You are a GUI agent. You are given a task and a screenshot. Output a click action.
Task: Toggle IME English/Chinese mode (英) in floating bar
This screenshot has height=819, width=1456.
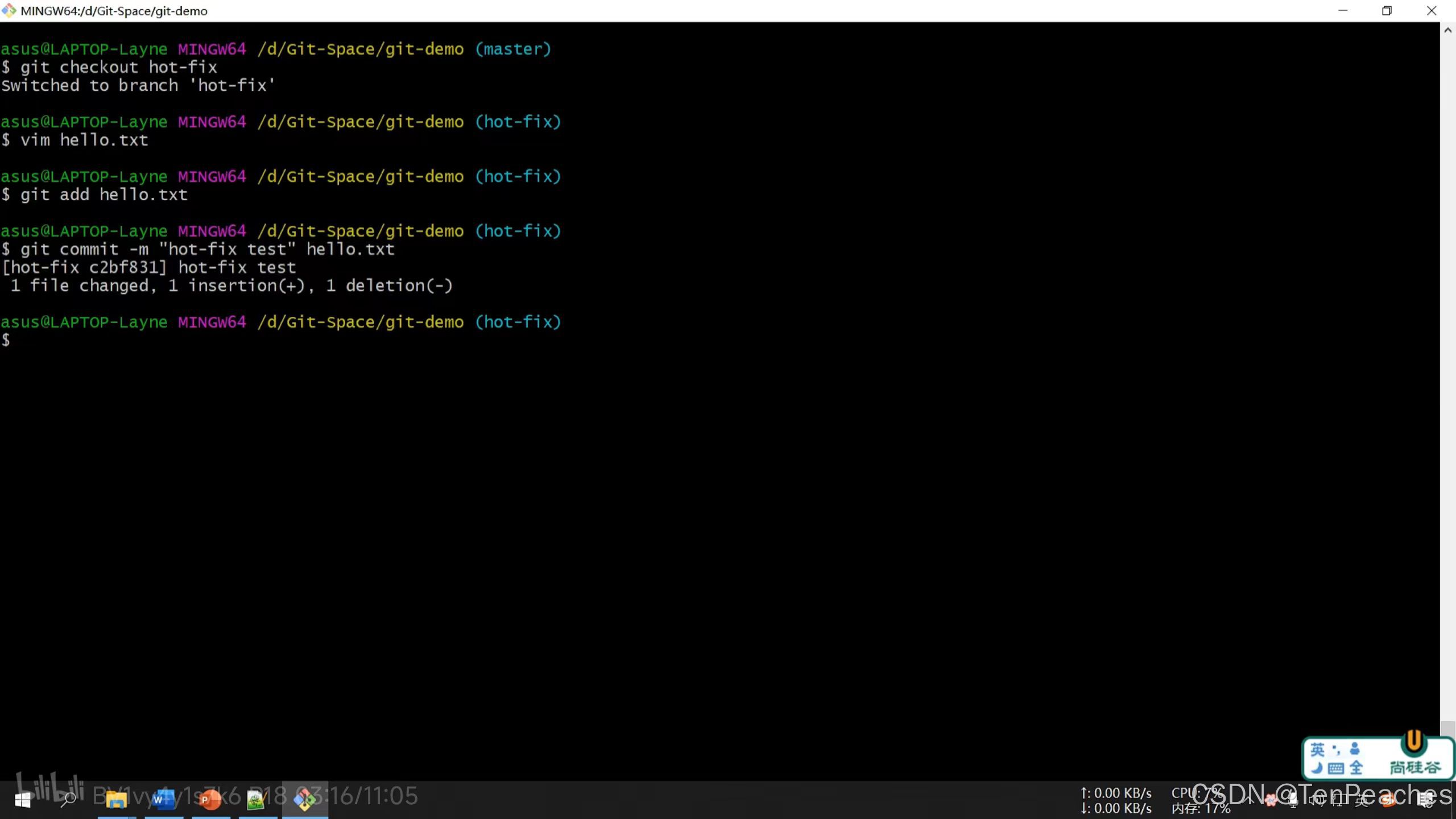click(1317, 750)
